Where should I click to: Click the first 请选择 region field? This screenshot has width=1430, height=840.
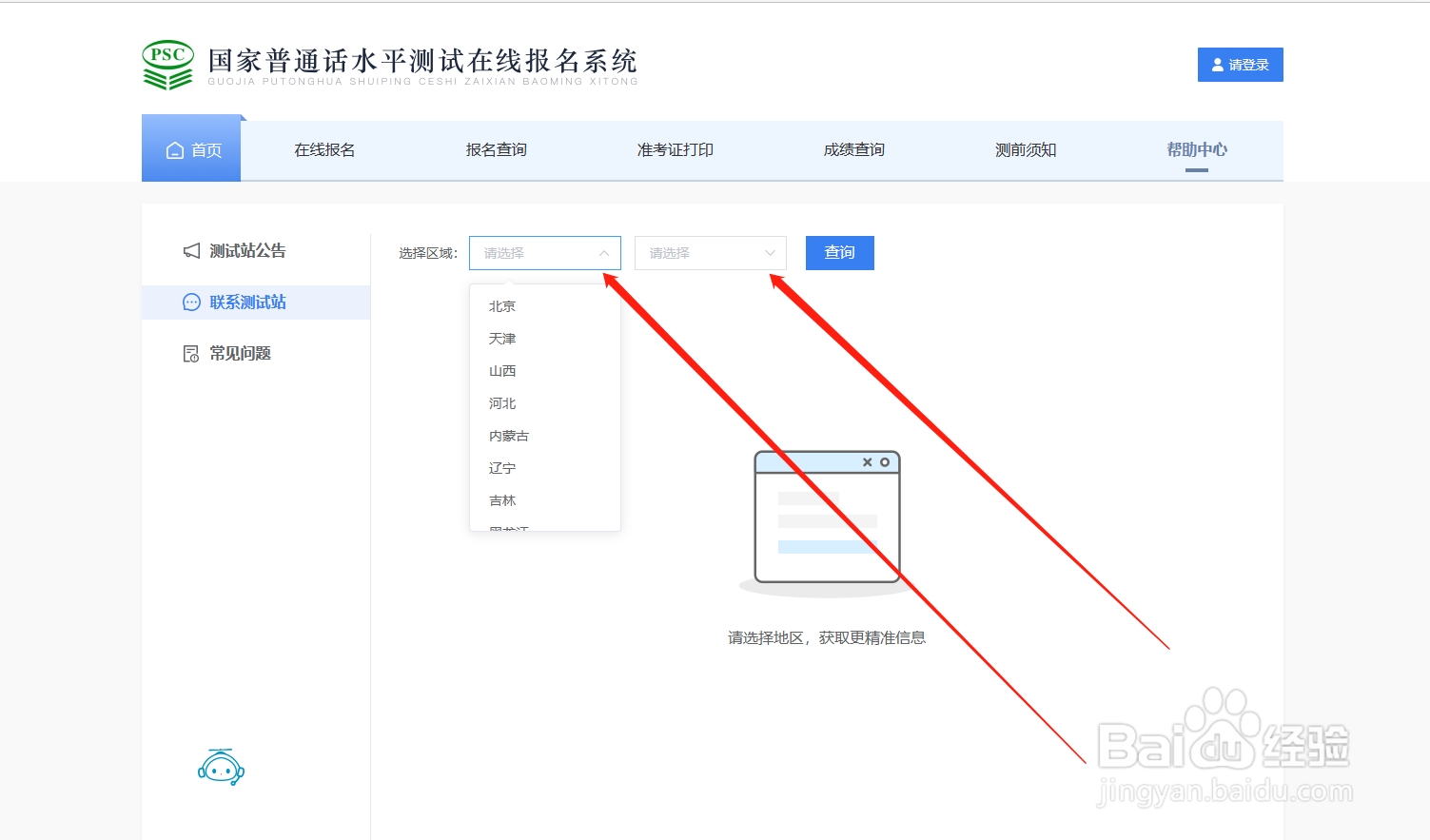click(545, 253)
